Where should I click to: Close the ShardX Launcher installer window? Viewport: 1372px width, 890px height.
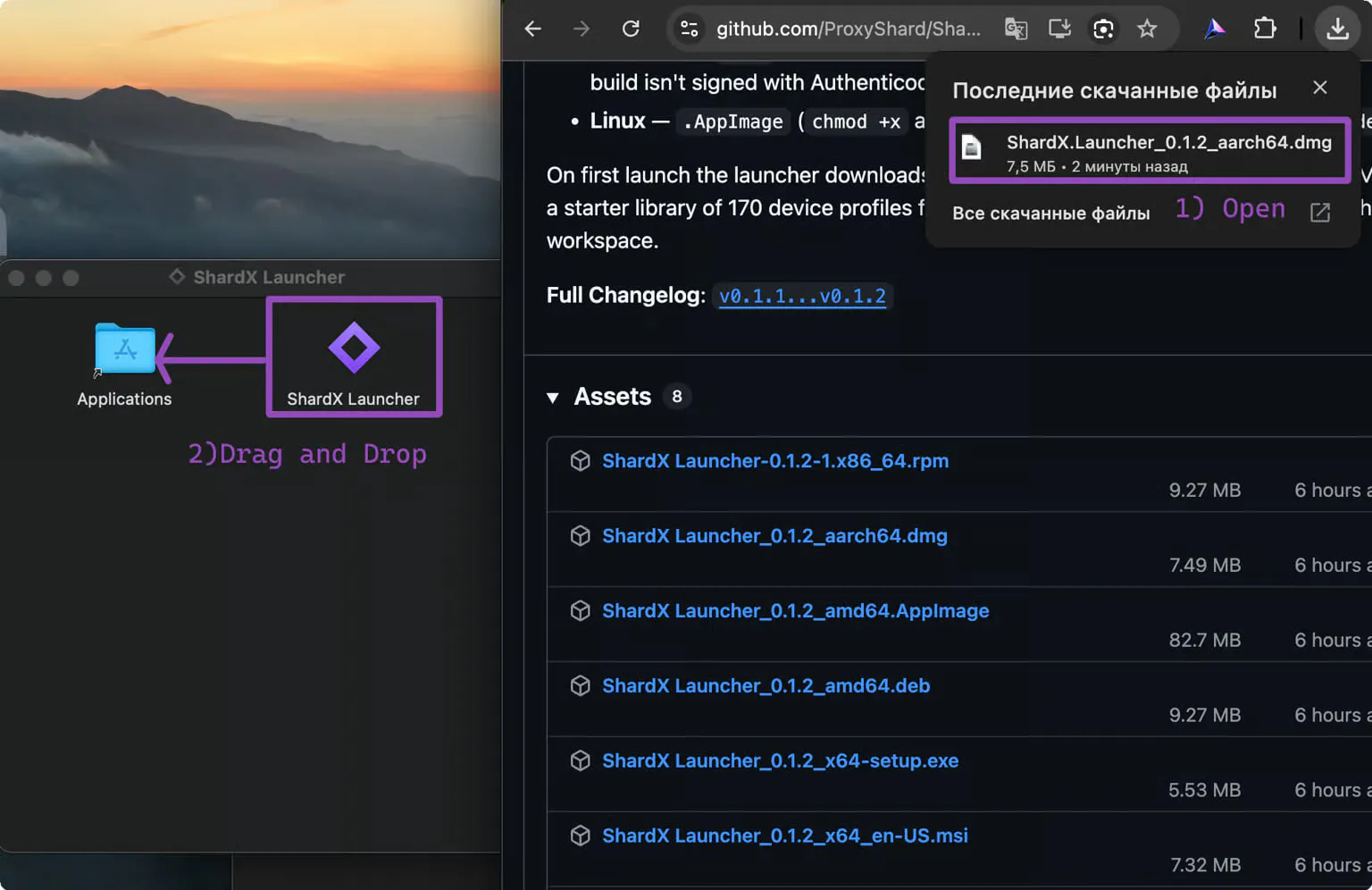16,278
